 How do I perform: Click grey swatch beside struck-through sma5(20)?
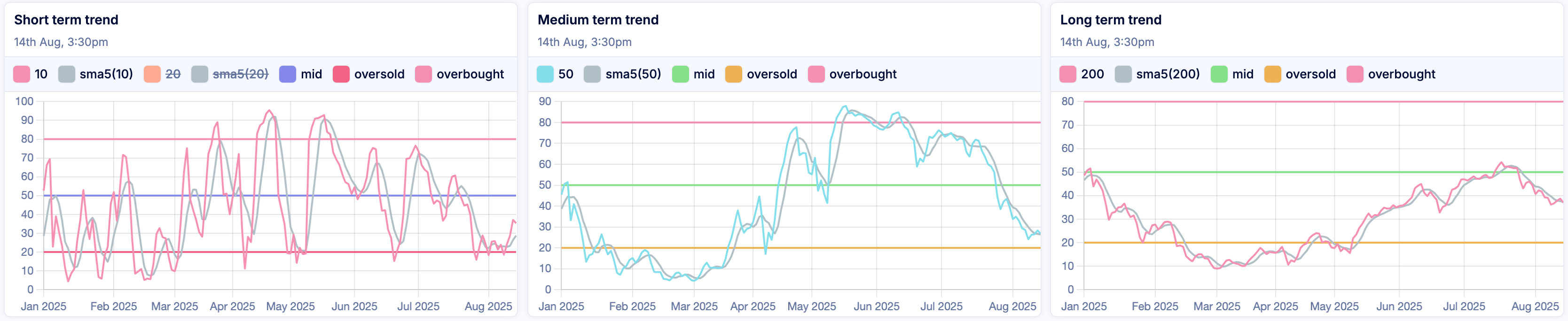click(x=200, y=74)
